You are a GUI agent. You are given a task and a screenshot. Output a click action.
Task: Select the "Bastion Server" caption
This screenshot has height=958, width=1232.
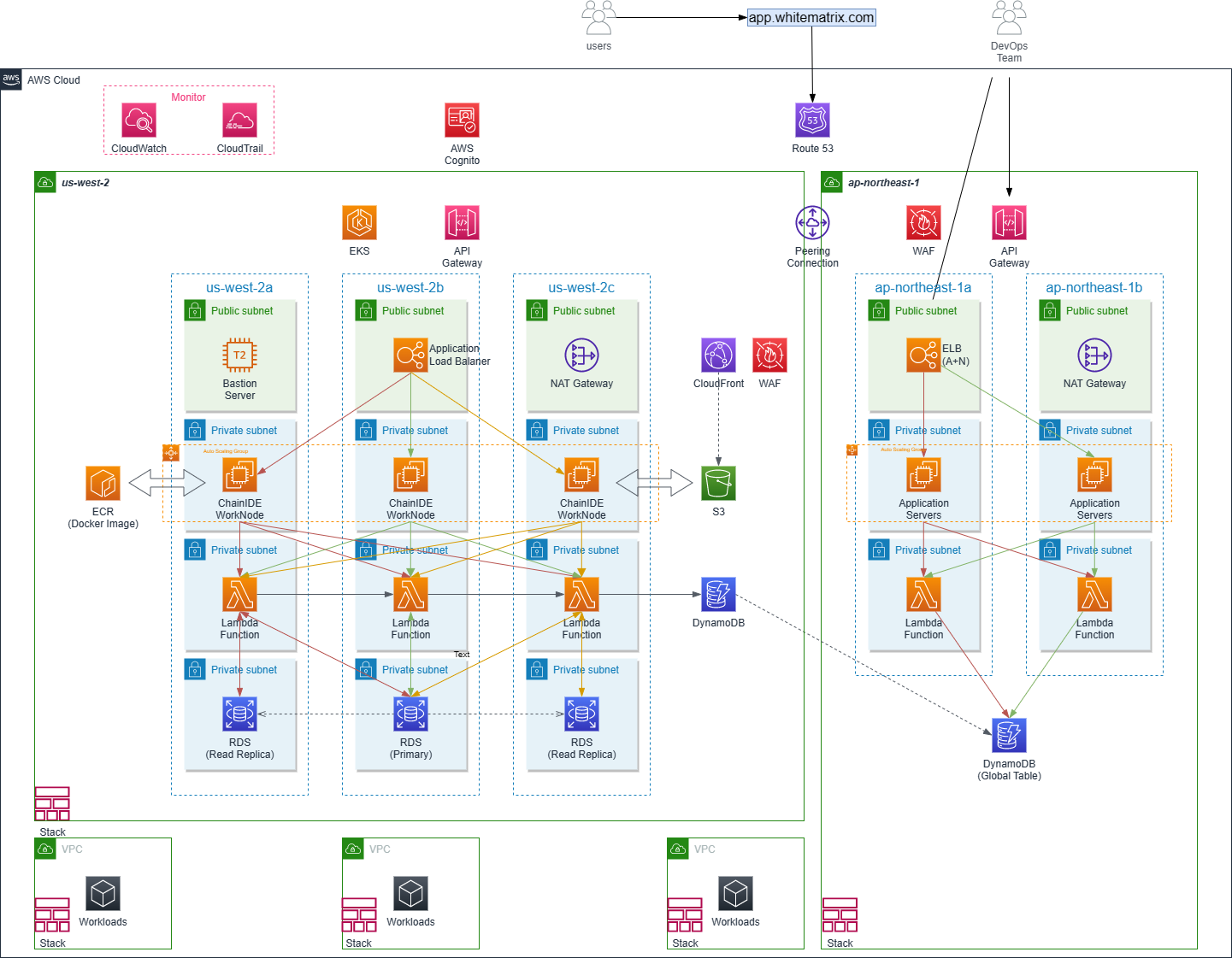tap(240, 390)
